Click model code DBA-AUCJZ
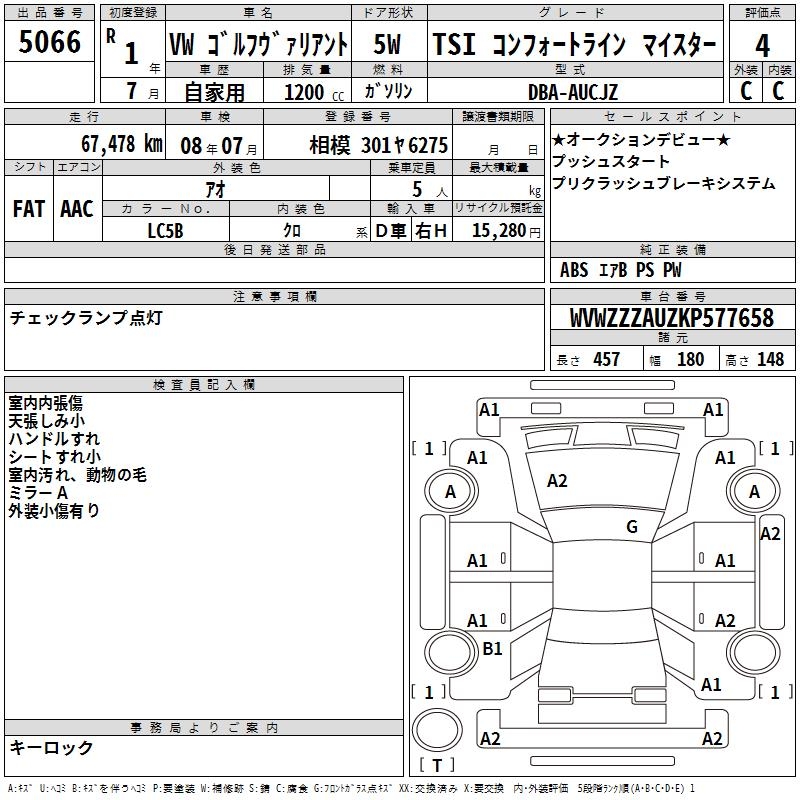Image resolution: width=800 pixels, height=800 pixels. [x=572, y=92]
